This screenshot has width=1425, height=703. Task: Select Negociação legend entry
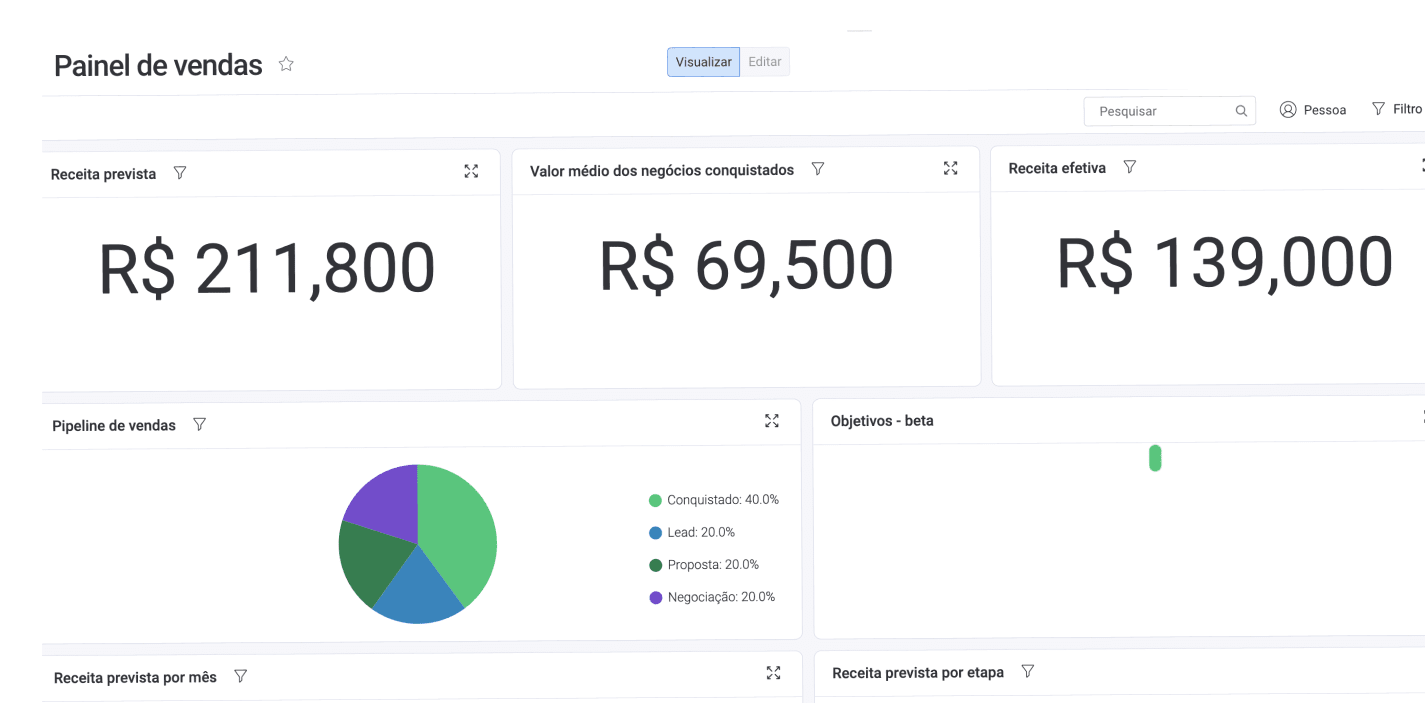[x=712, y=597]
